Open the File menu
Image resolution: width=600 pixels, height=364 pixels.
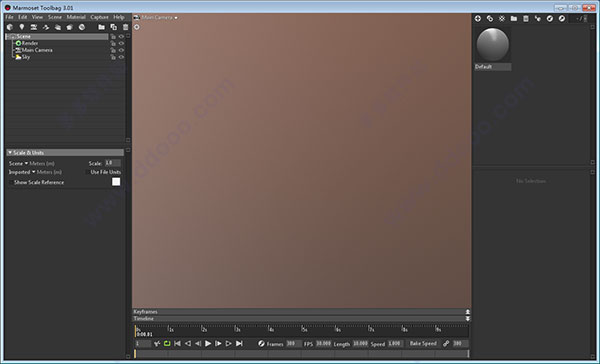[9, 17]
